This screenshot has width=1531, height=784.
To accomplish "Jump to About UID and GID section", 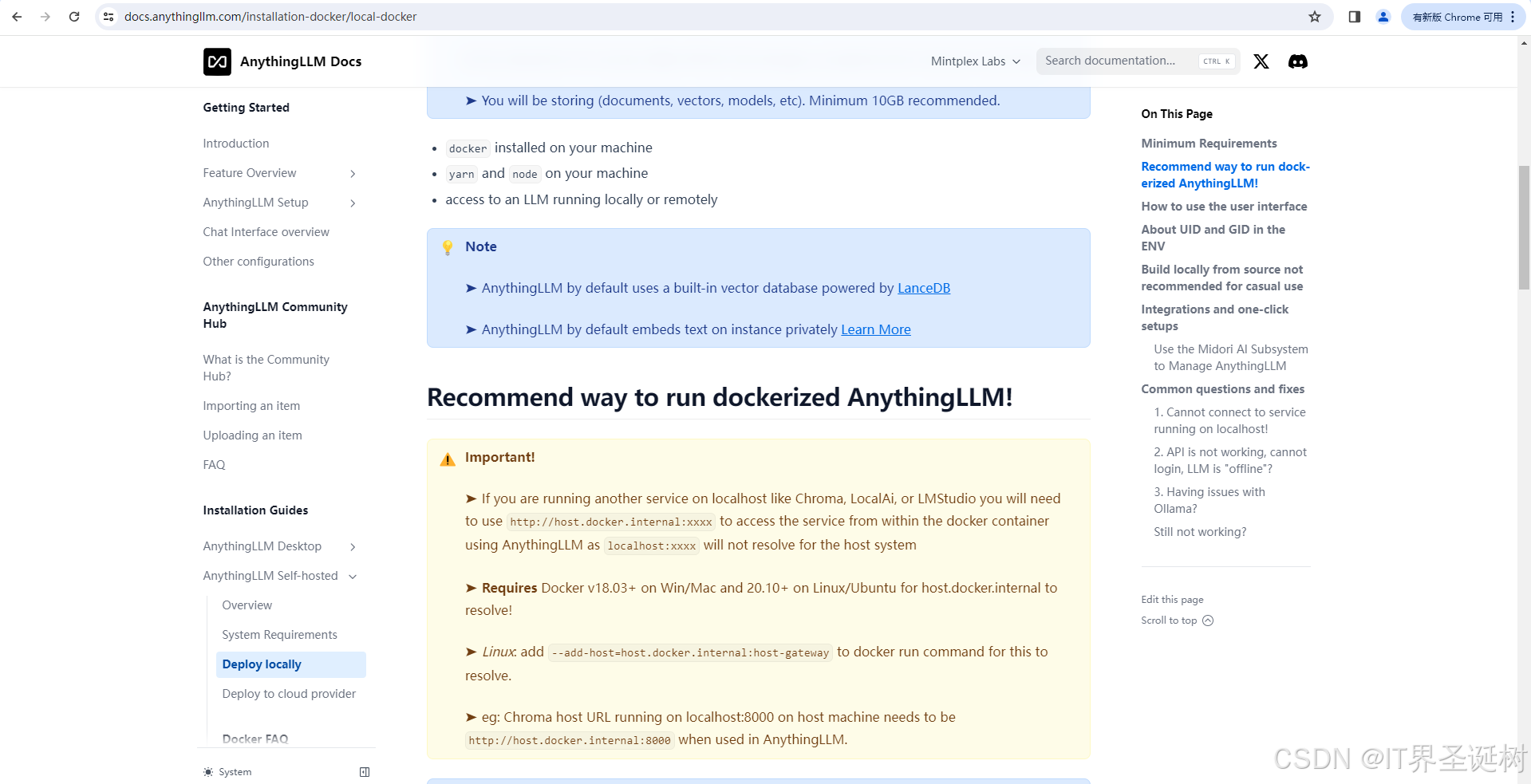I will click(x=1213, y=238).
